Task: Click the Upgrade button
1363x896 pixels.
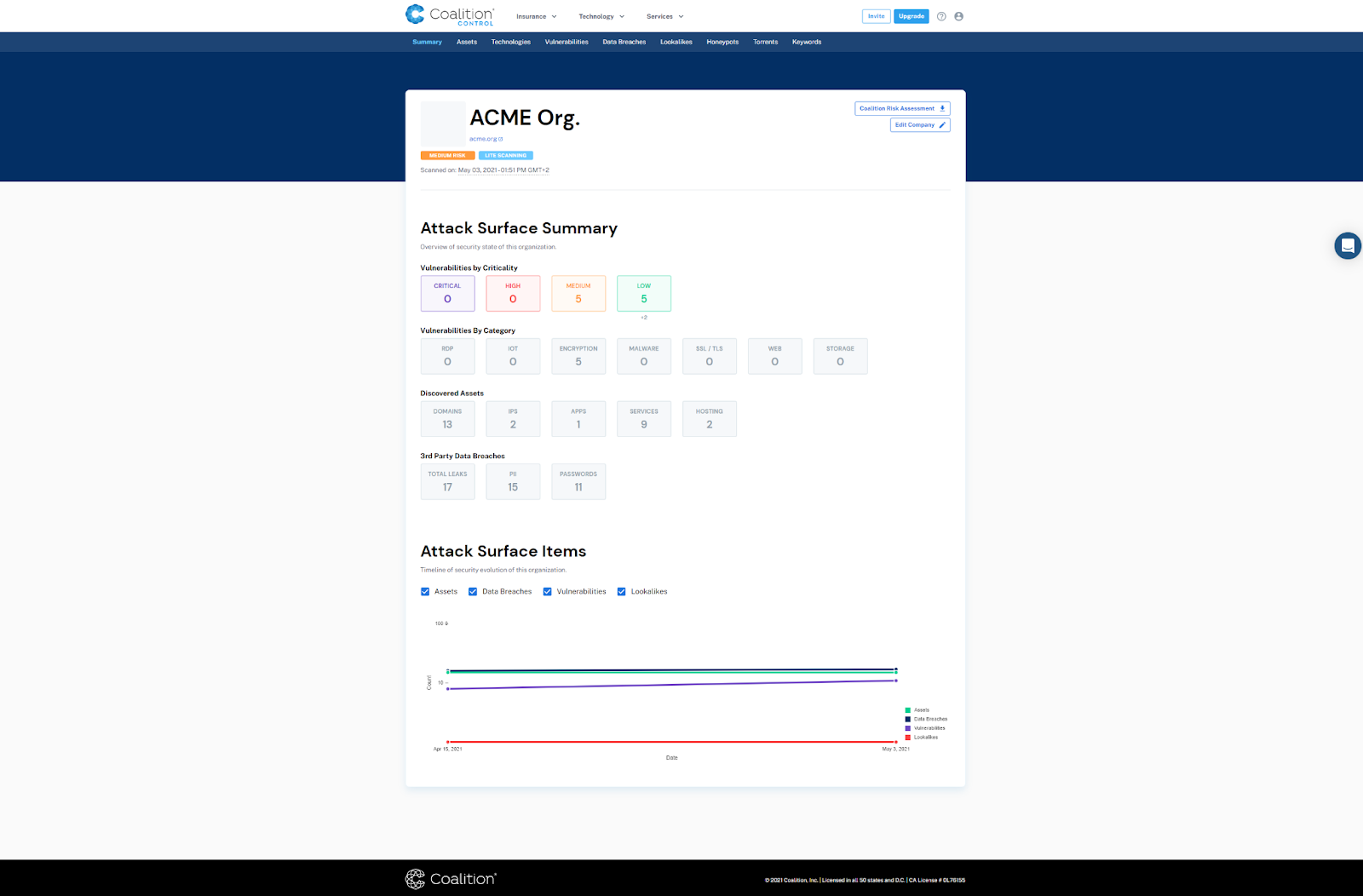Action: [x=912, y=16]
